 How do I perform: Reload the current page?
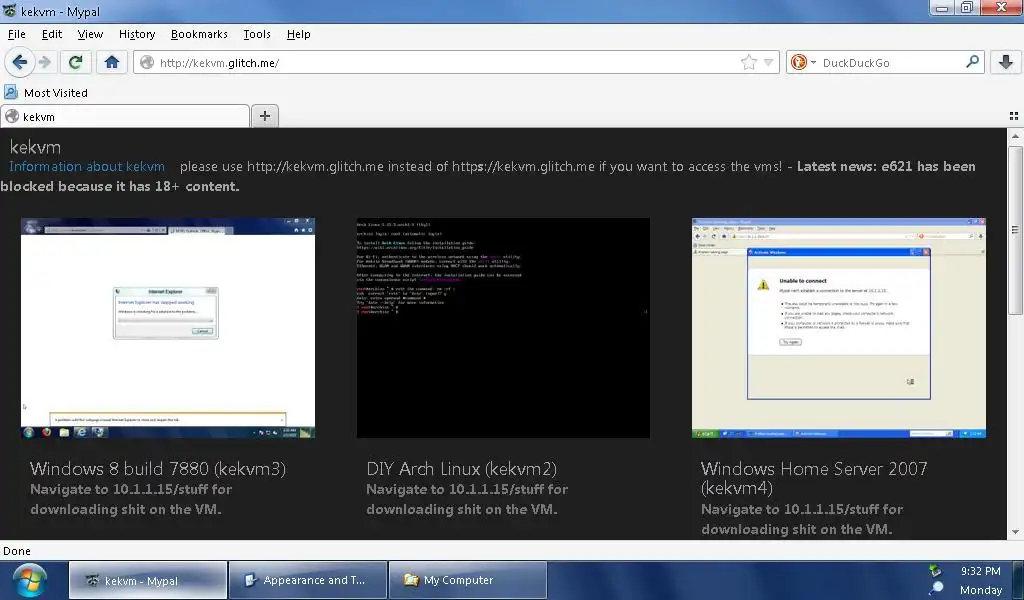point(75,63)
